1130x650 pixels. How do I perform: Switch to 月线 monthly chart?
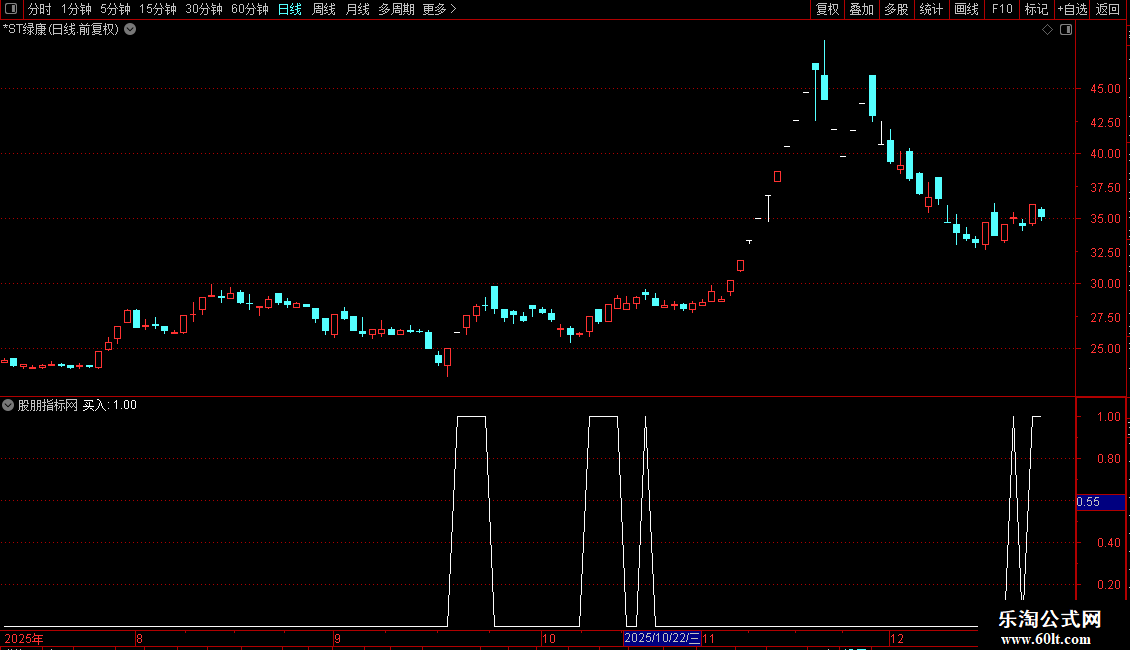tap(357, 9)
